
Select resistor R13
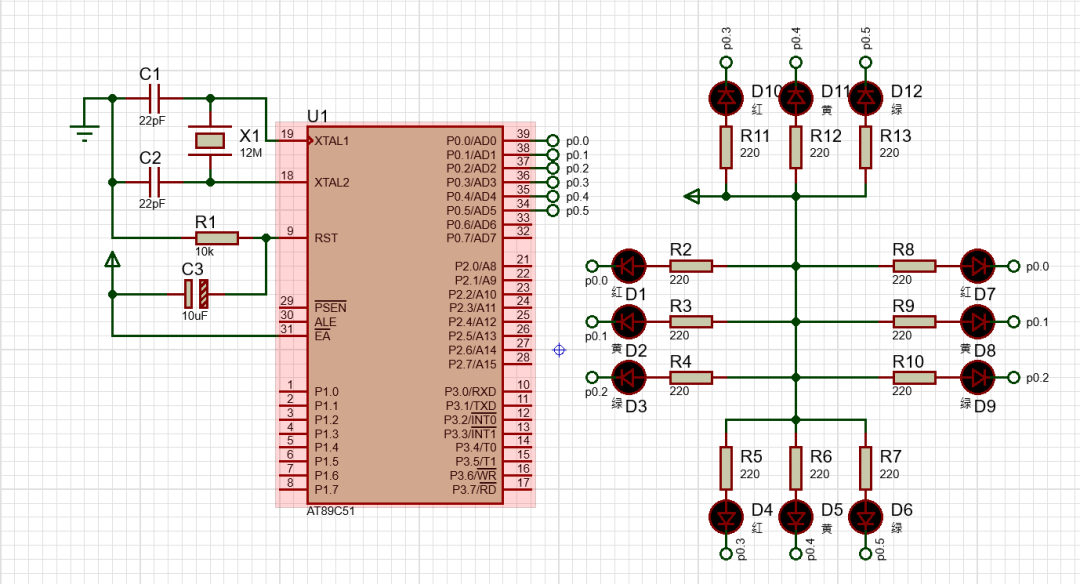click(x=866, y=147)
